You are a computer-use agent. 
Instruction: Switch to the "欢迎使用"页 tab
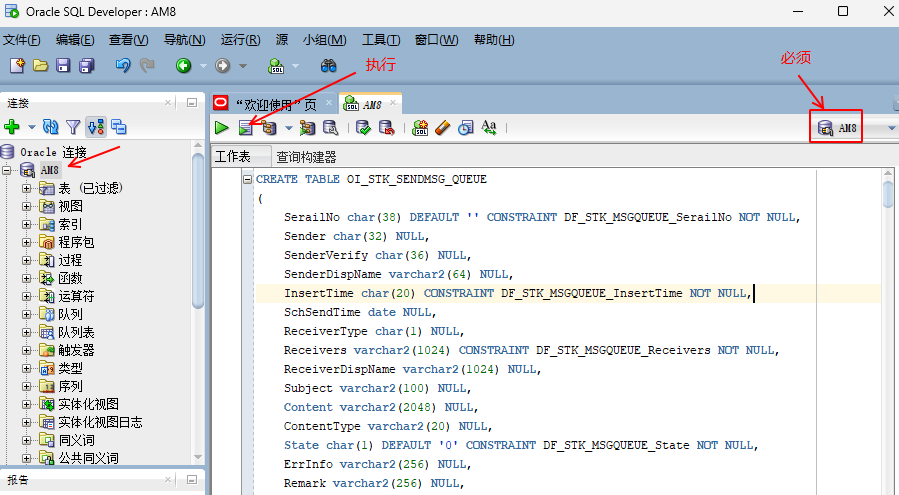coord(274,104)
